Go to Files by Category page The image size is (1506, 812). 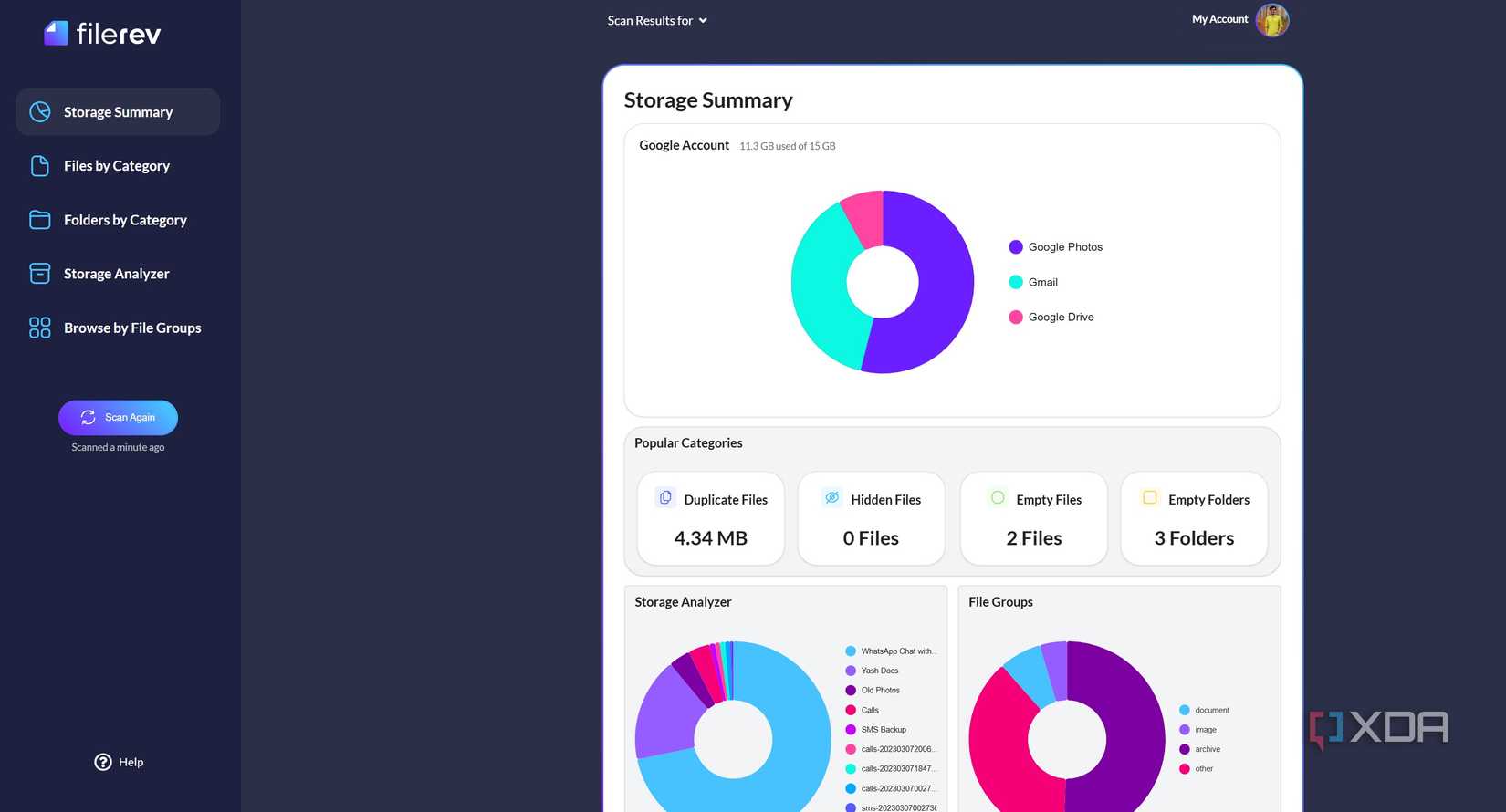[118, 166]
